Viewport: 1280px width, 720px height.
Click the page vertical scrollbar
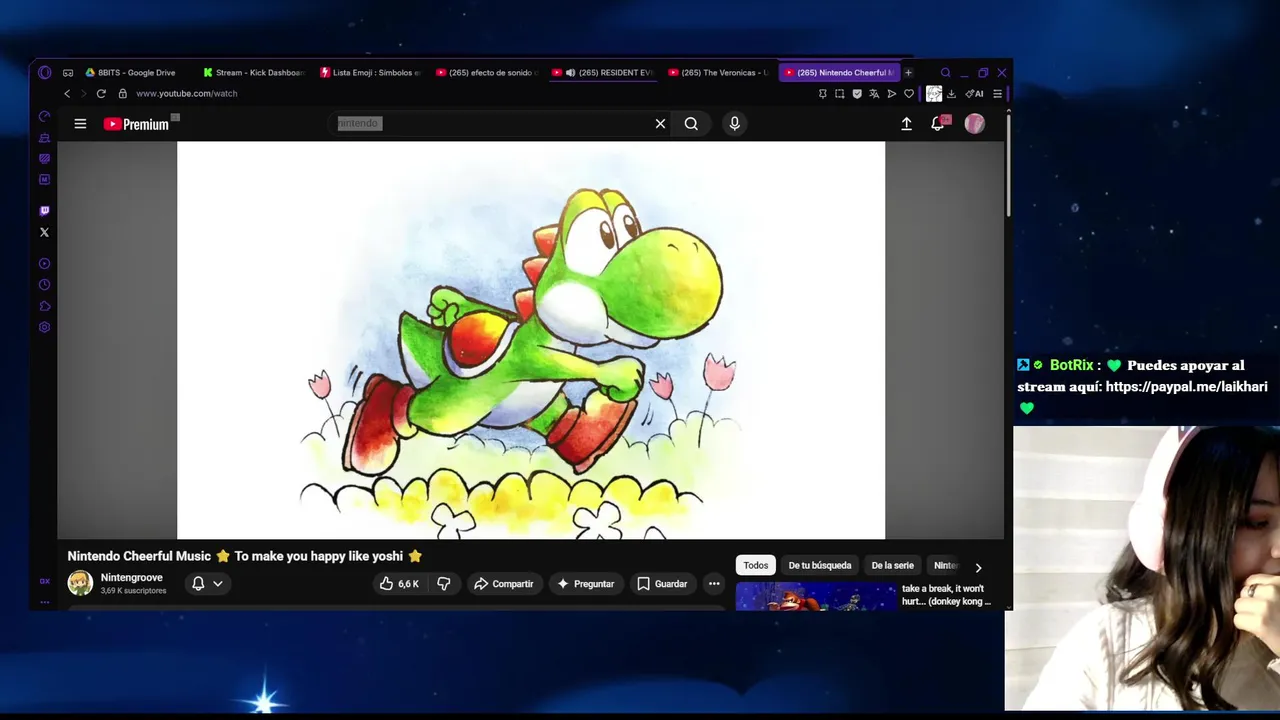pos(1008,166)
